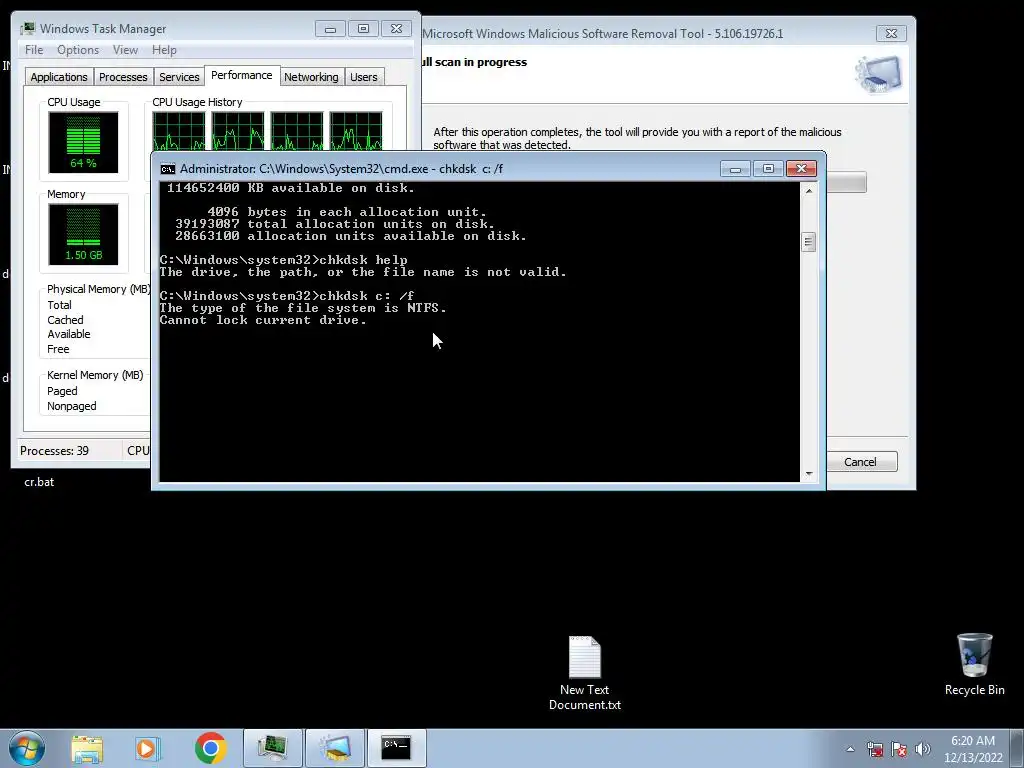
Task: Select New Text Document.txt desktop icon
Action: pyautogui.click(x=584, y=673)
